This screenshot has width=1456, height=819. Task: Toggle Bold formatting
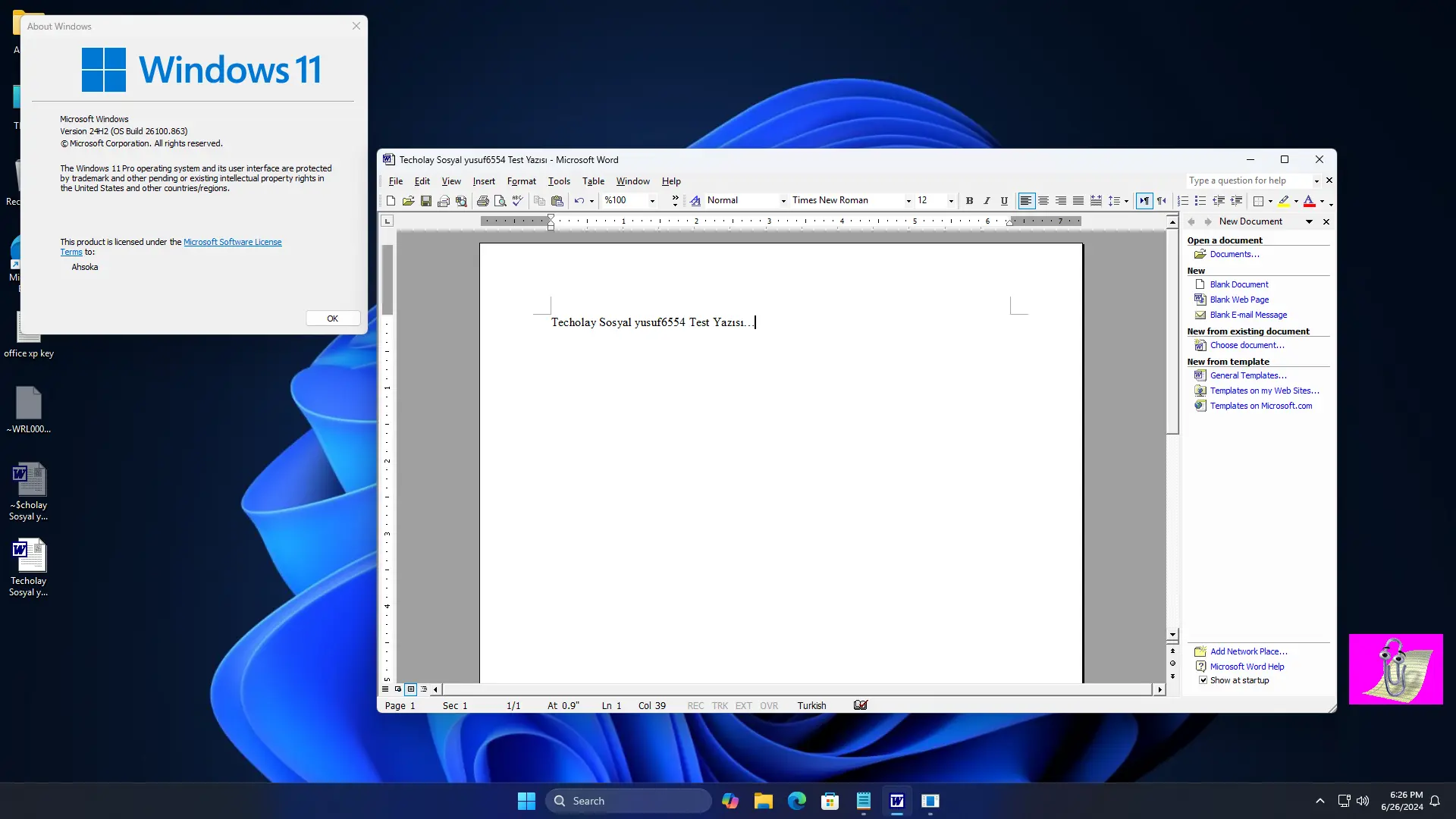(969, 201)
